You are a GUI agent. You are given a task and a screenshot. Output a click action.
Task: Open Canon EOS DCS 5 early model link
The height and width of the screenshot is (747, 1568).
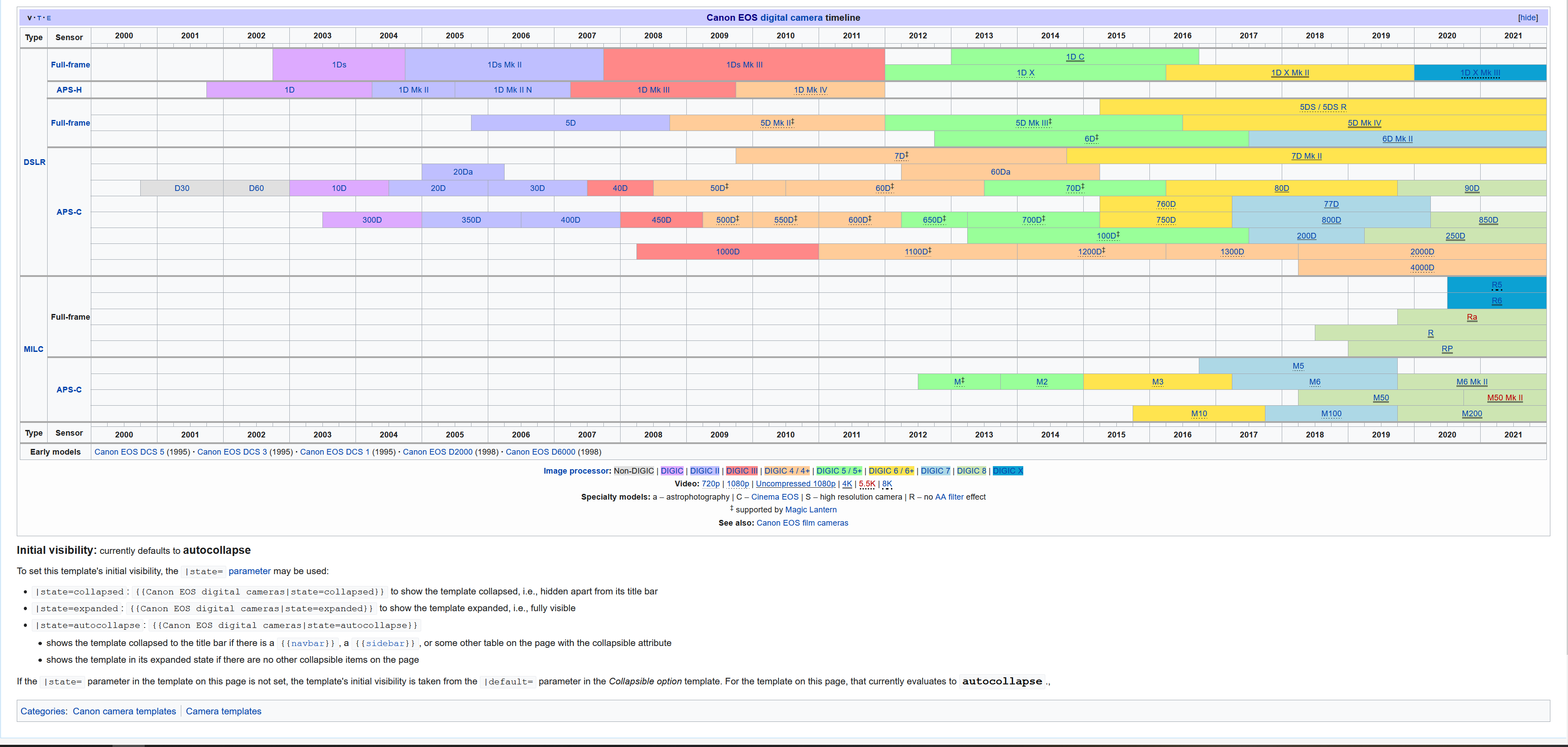click(129, 452)
